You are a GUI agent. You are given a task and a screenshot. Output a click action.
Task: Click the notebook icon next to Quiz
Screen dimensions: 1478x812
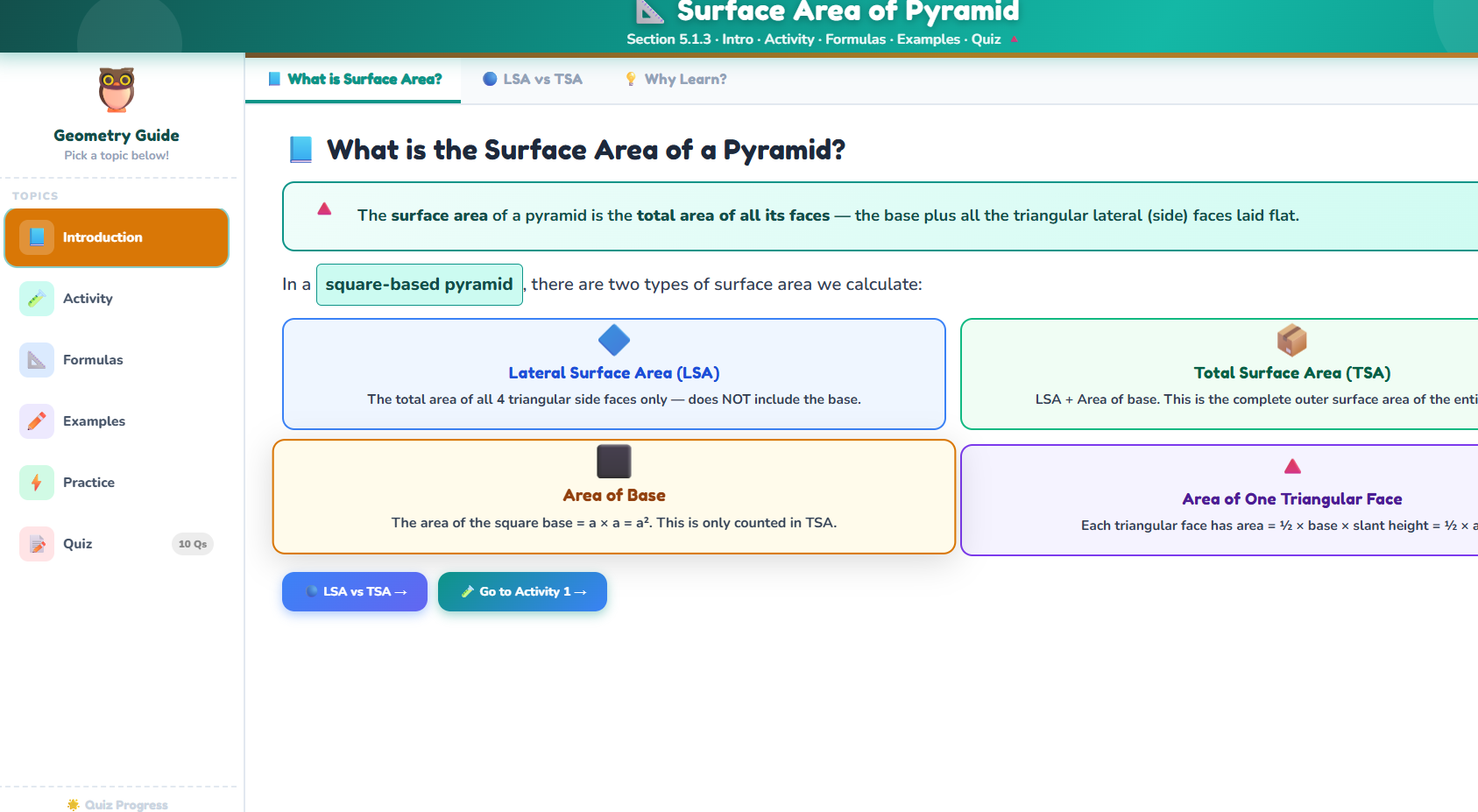pyautogui.click(x=36, y=543)
